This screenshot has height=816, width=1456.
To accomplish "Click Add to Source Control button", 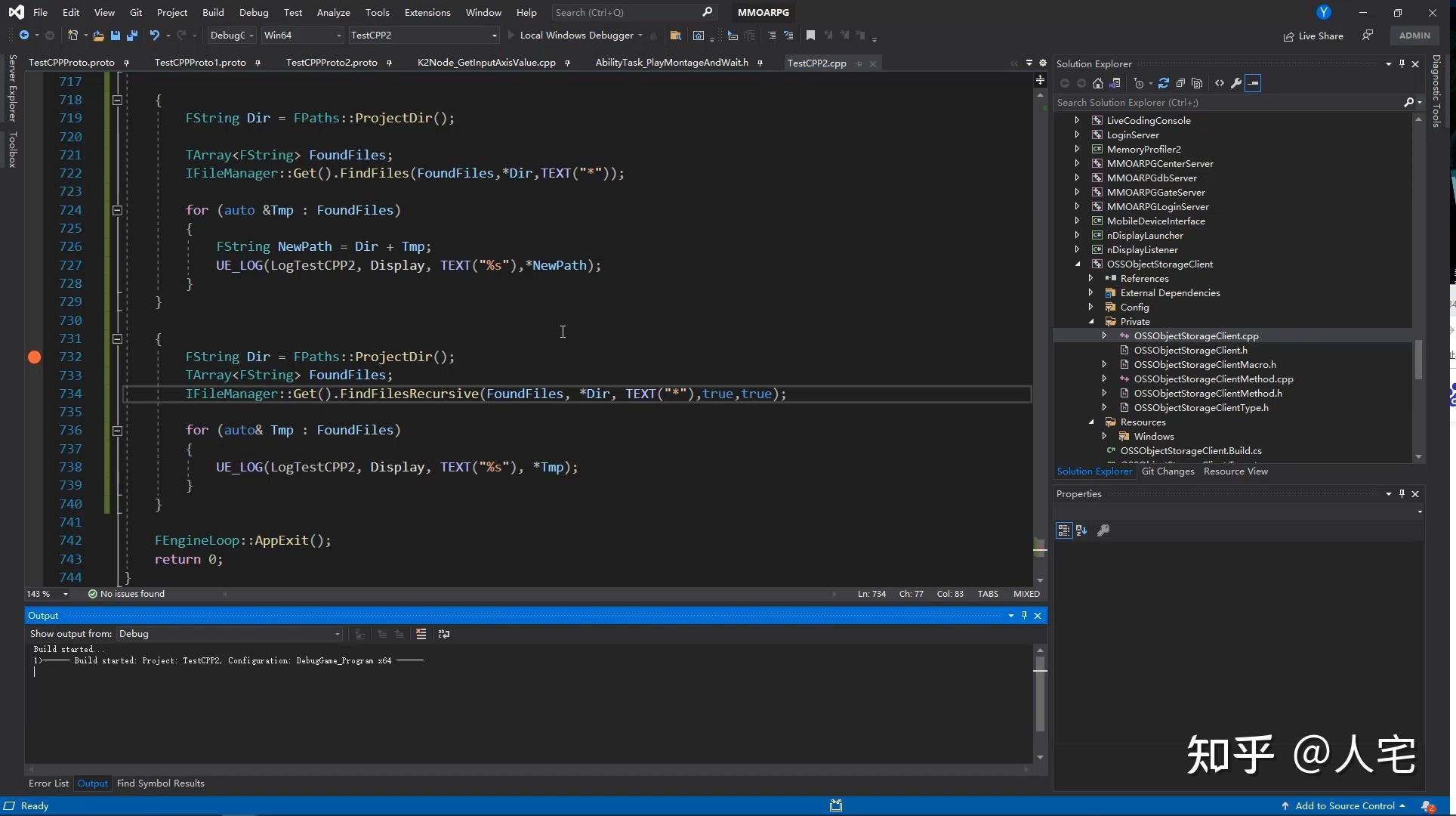I will pos(1343,806).
